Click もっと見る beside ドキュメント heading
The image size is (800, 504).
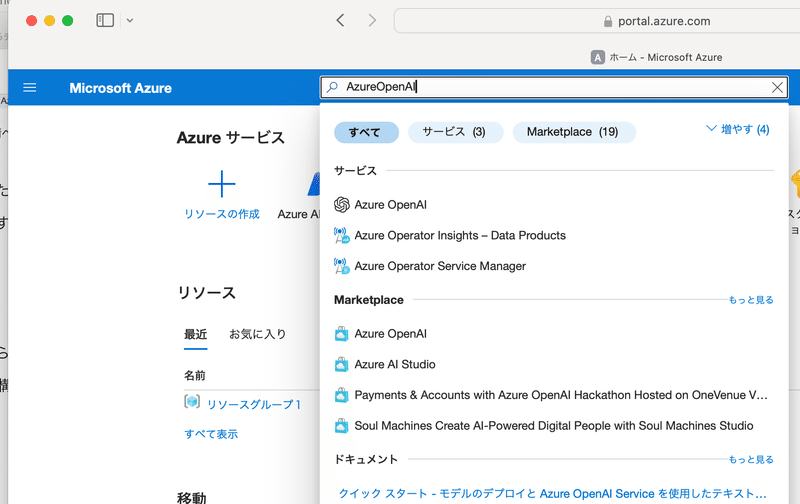pyautogui.click(x=751, y=460)
